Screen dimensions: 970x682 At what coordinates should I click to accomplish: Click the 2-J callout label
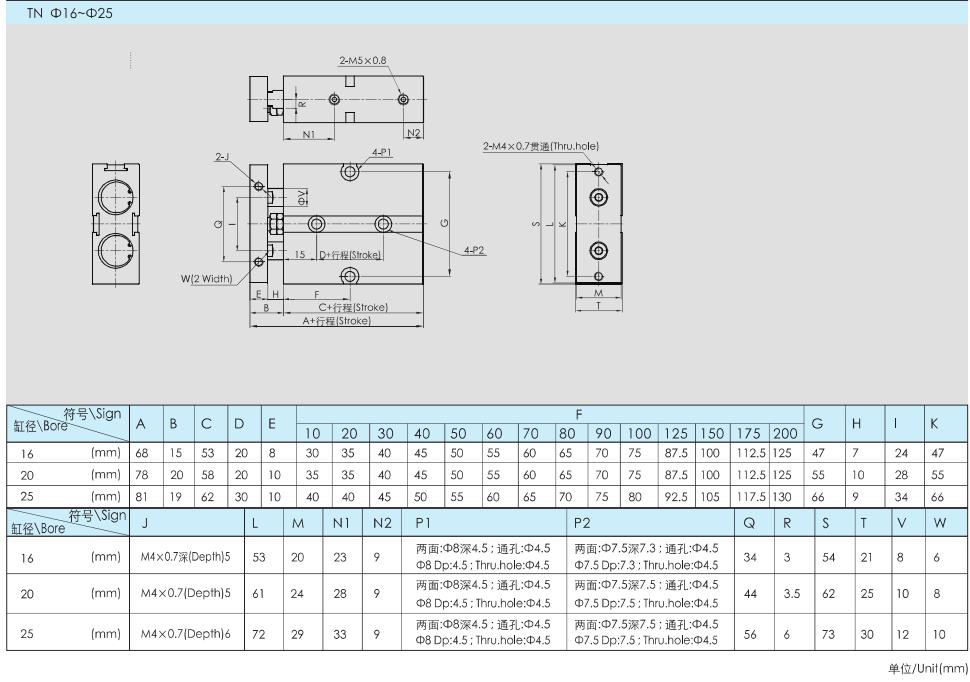221,157
